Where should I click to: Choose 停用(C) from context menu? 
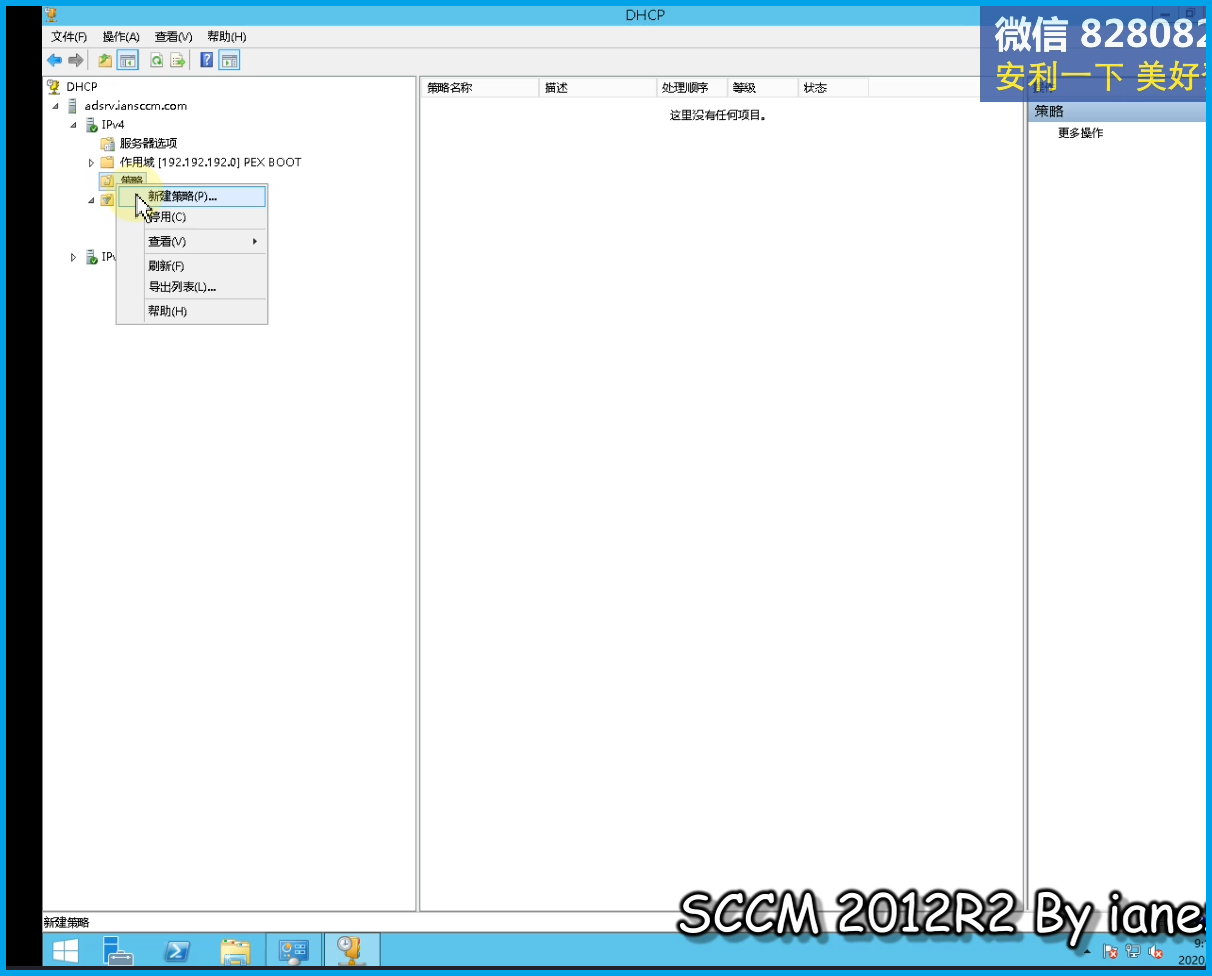(192, 217)
